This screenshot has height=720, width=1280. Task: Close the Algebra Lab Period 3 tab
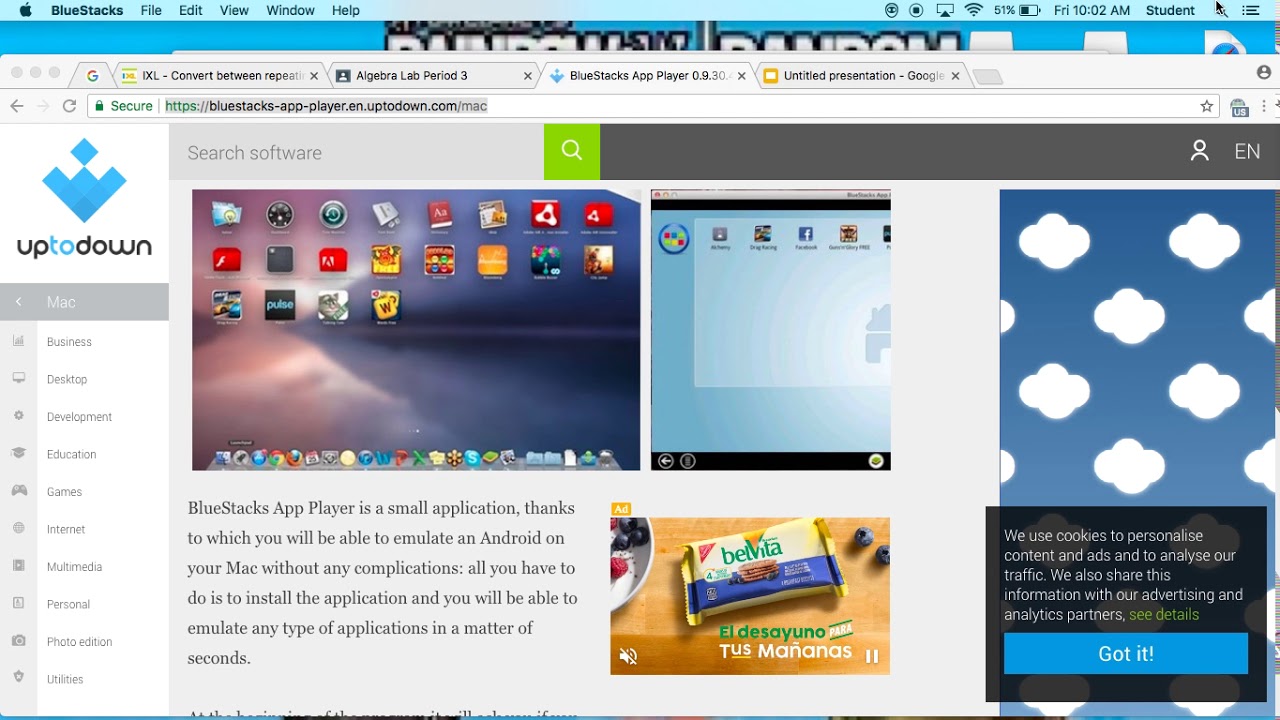click(528, 75)
